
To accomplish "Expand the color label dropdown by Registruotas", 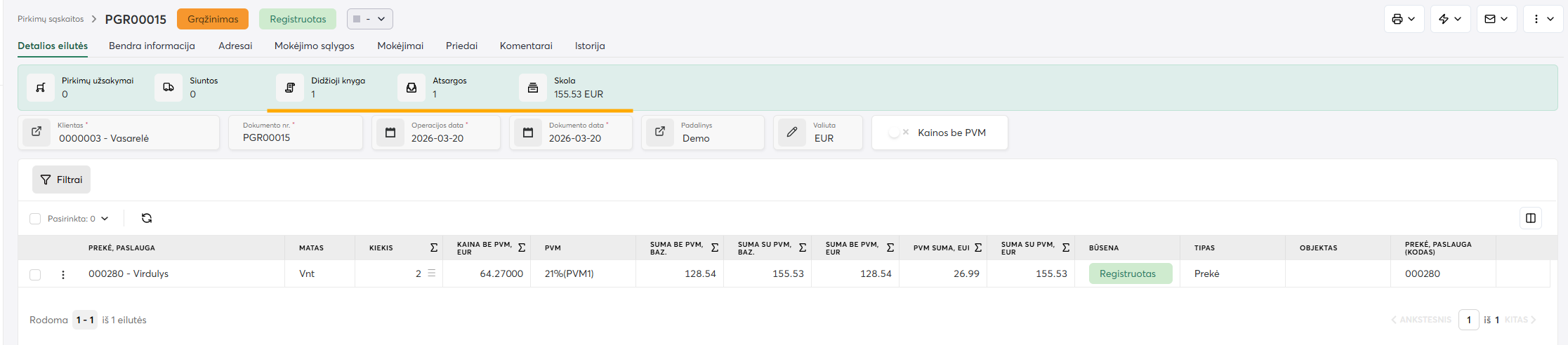I will click(369, 19).
